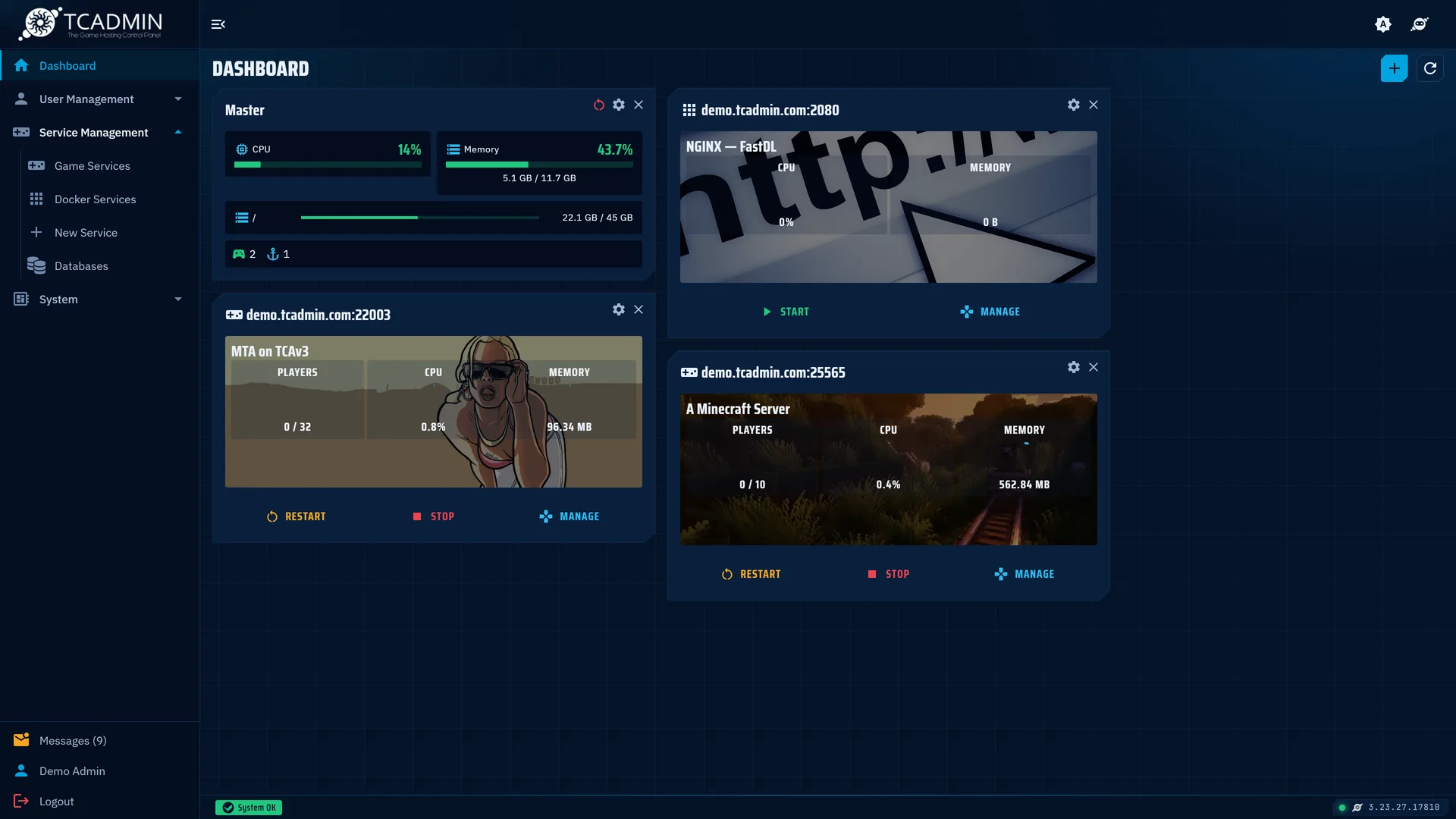The height and width of the screenshot is (819, 1456).
Task: Close the demo.tcadmin.com:22003 card
Action: [639, 309]
